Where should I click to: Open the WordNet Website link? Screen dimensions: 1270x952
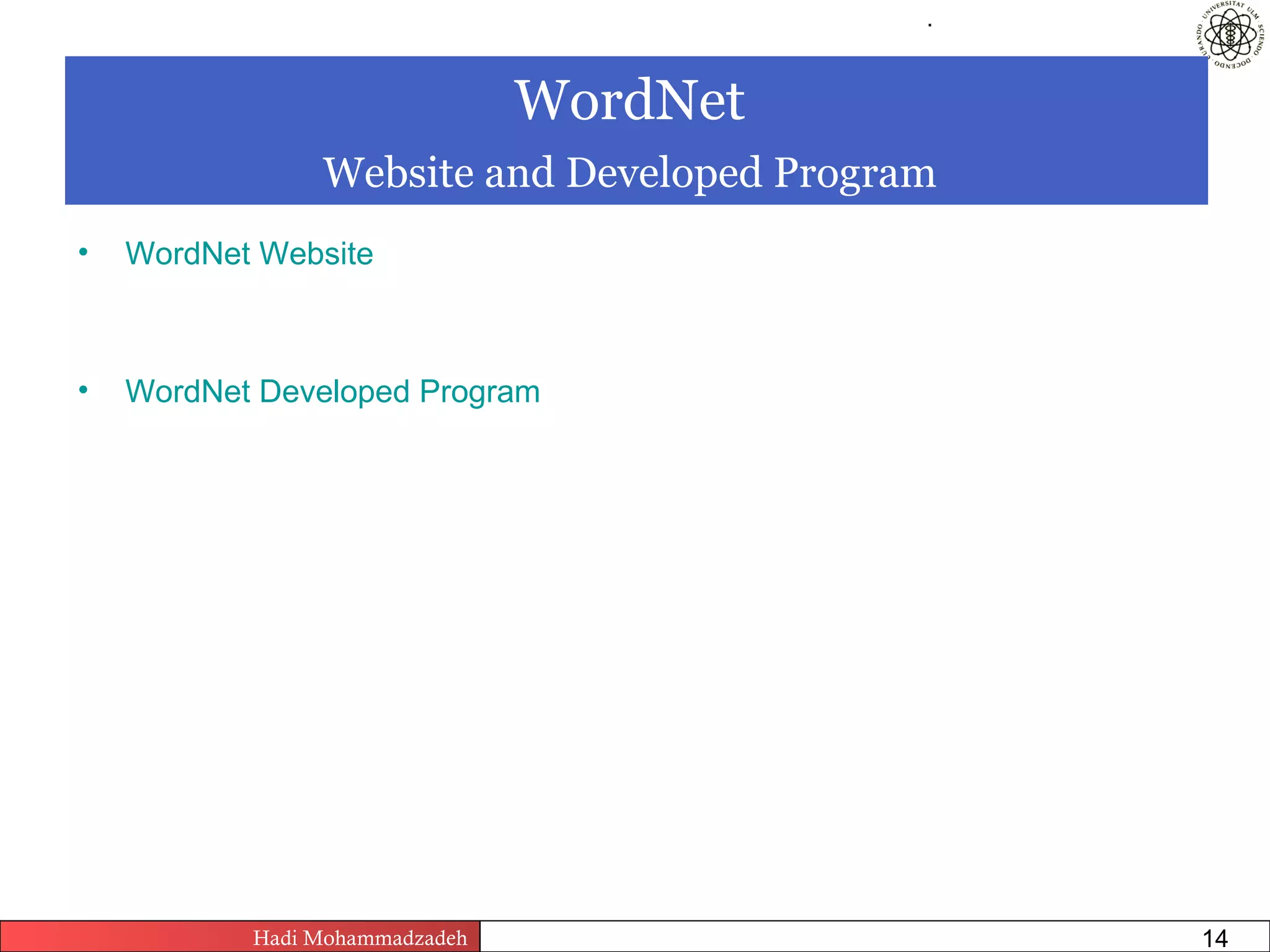pos(249,253)
